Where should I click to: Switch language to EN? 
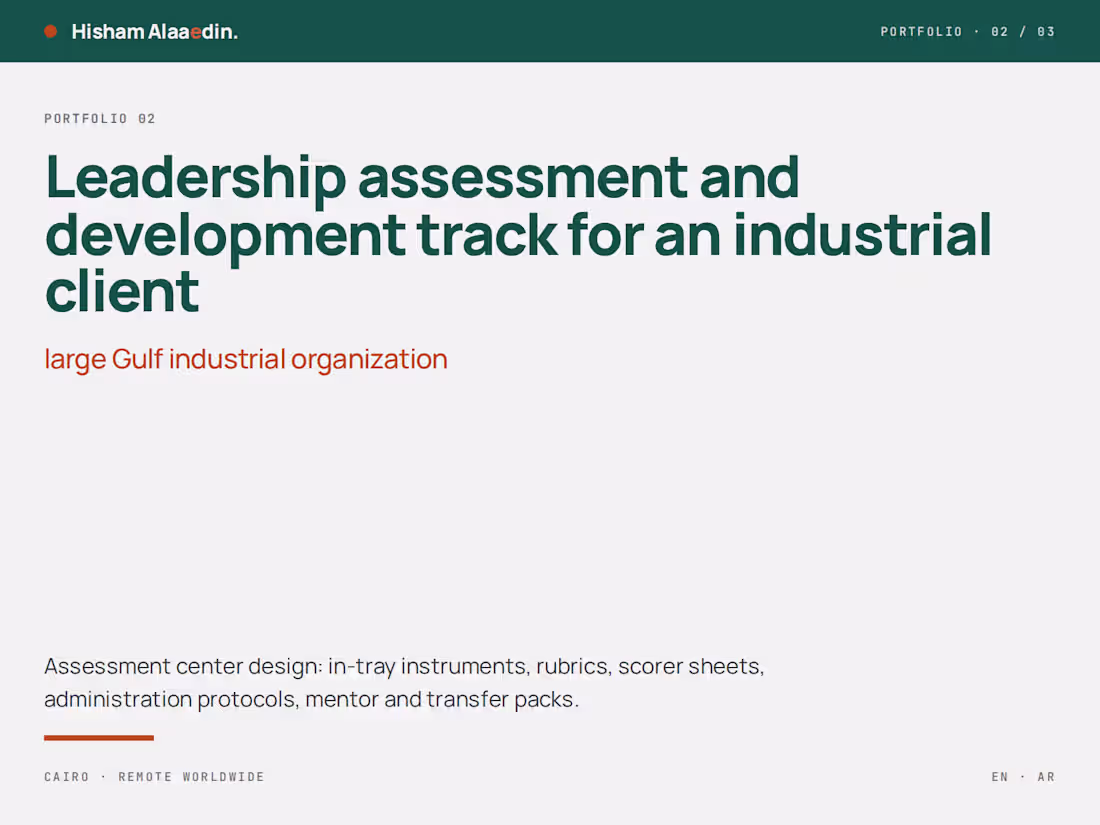(1000, 777)
